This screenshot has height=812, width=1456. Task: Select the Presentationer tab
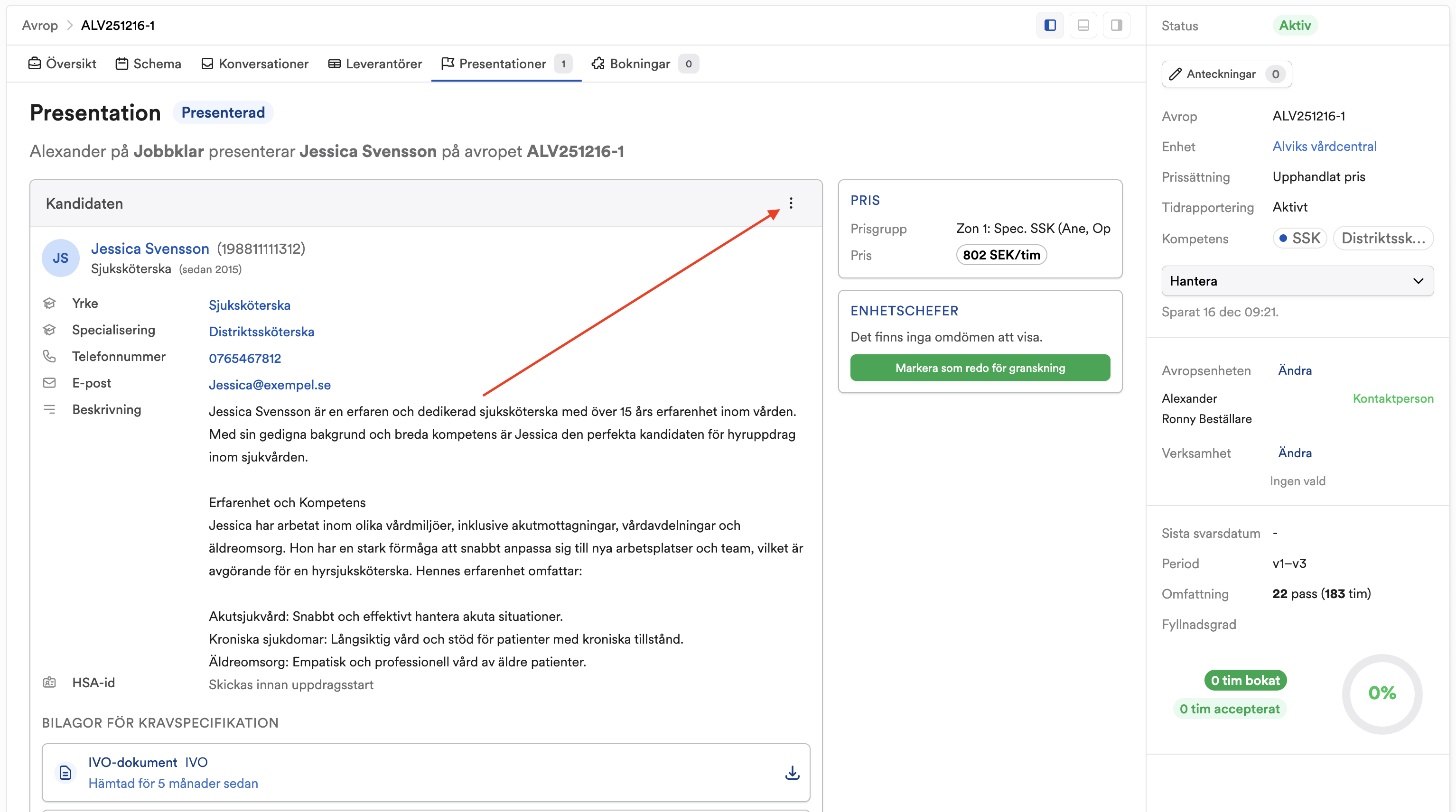click(506, 63)
